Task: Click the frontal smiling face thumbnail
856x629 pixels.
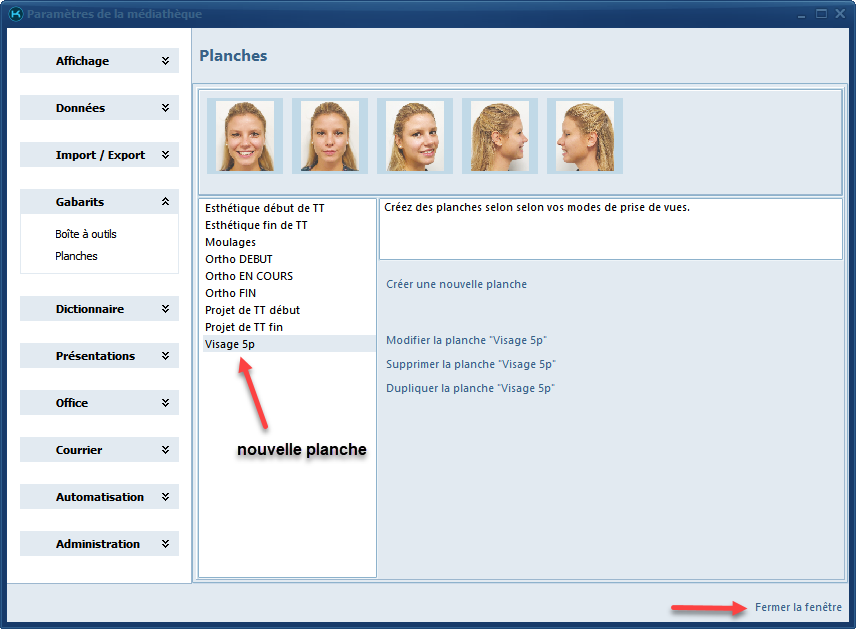Action: (x=245, y=136)
